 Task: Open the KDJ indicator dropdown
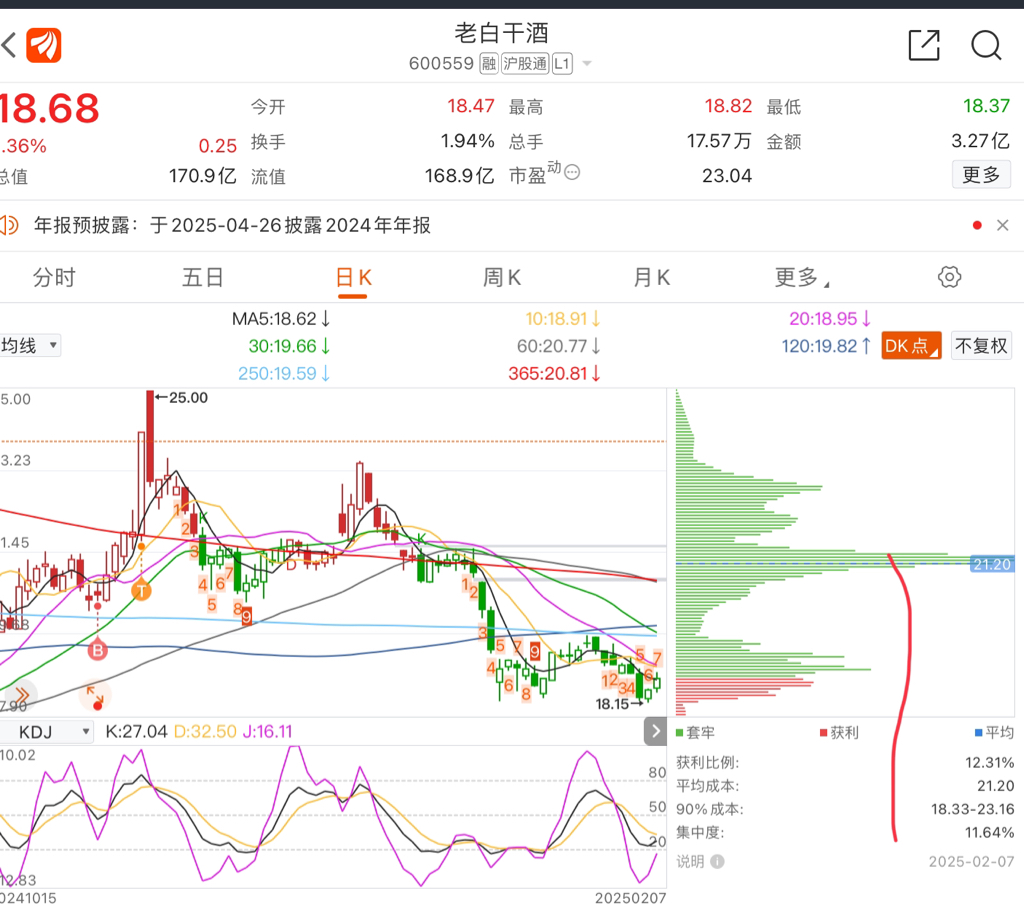46,732
